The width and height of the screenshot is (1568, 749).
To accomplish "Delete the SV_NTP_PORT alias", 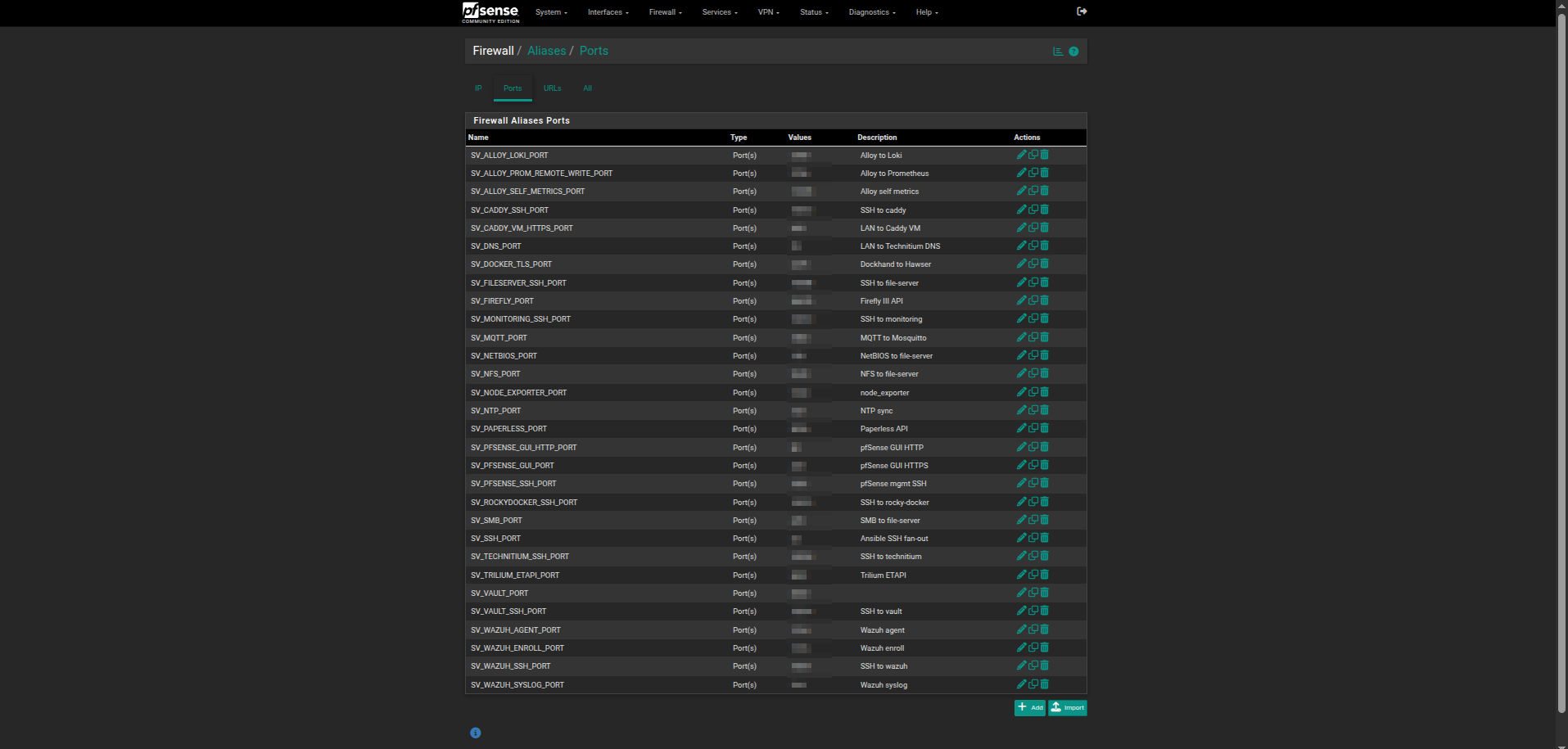I will [1045, 410].
